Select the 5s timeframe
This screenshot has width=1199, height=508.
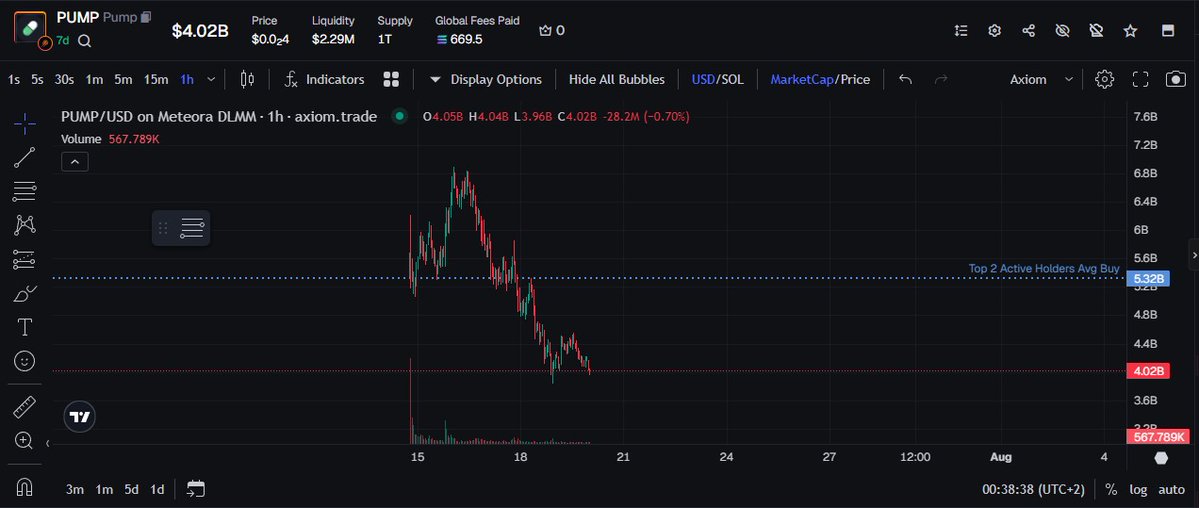tap(37, 79)
